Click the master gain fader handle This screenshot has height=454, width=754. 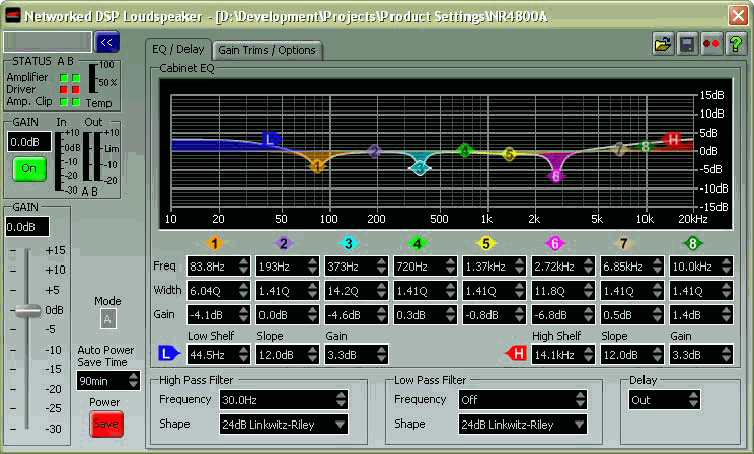click(x=28, y=310)
